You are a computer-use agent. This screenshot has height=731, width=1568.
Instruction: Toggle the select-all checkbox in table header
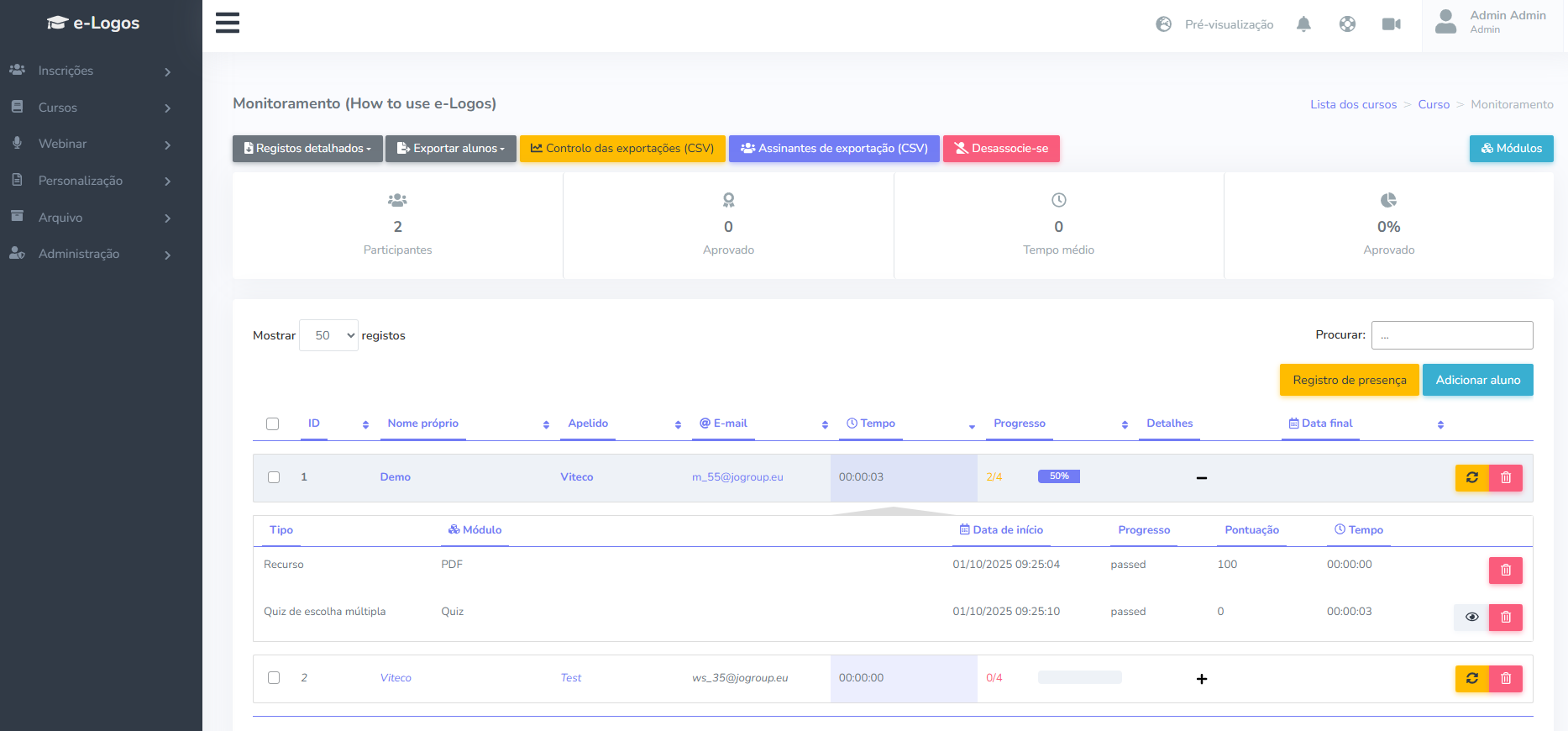tap(273, 423)
